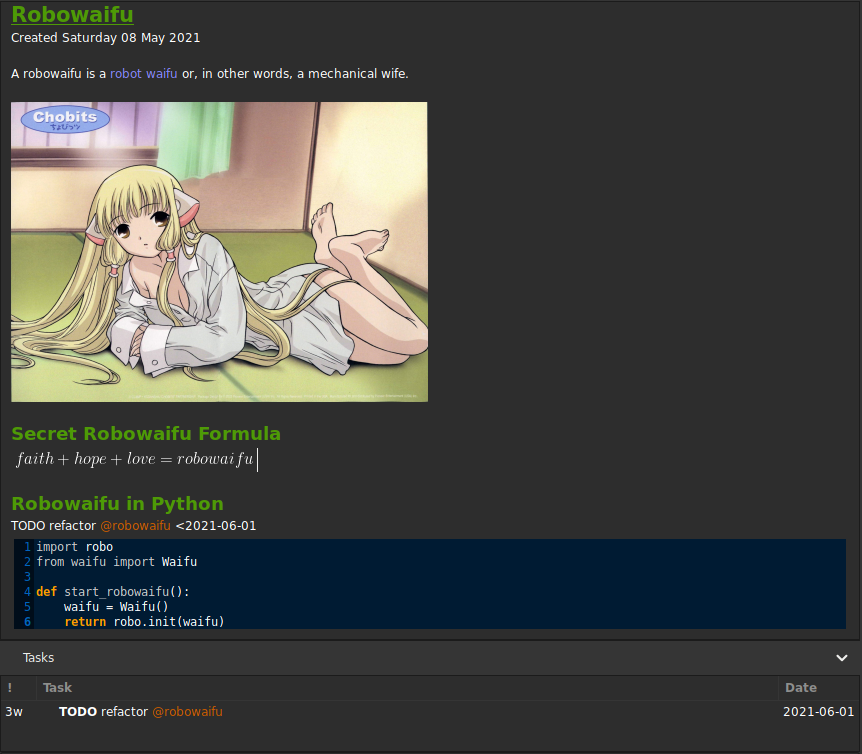This screenshot has height=754, width=862.
Task: Click the Robowaifu in Python heading
Action: coord(117,503)
